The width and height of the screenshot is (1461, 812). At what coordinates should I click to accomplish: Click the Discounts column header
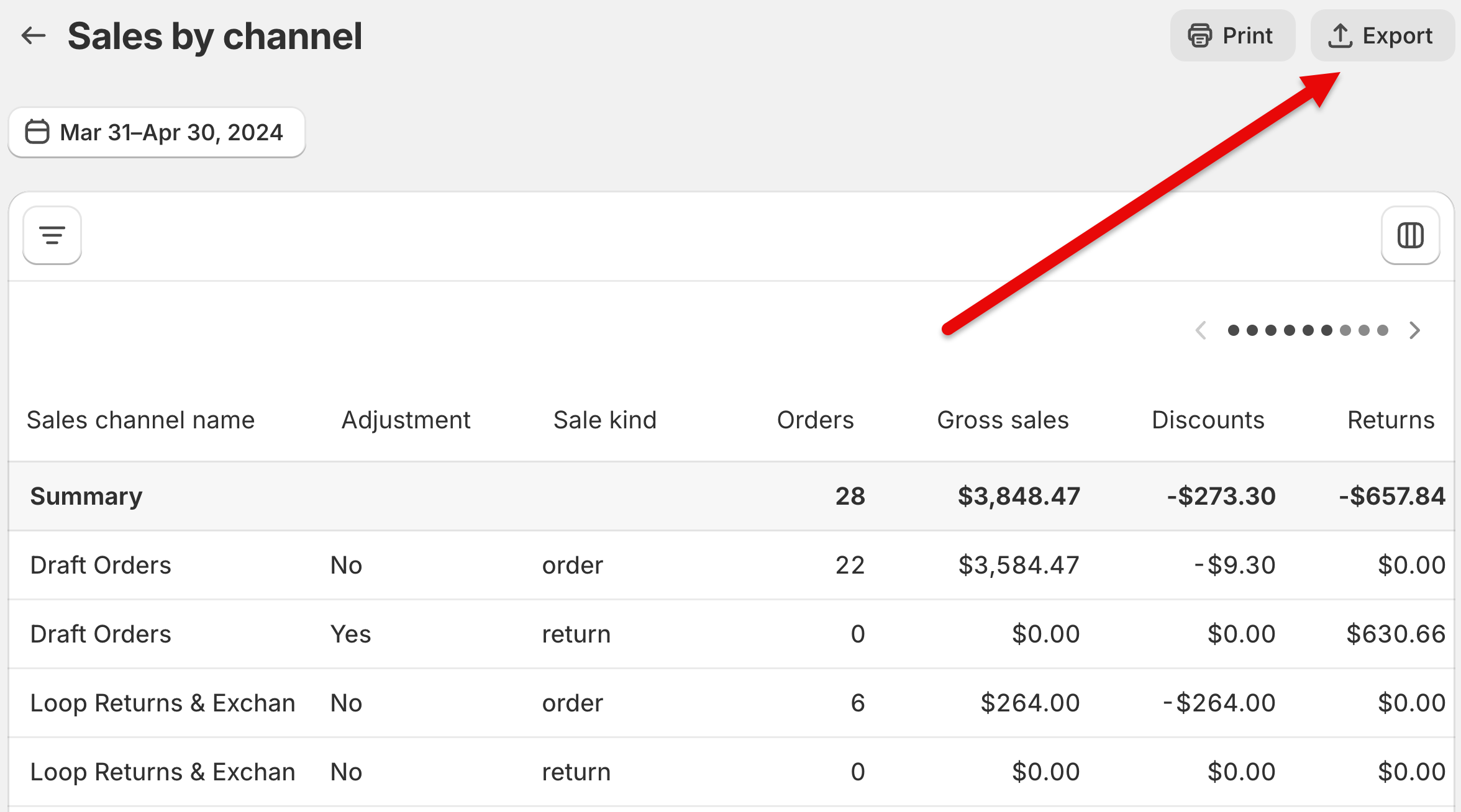[1209, 420]
